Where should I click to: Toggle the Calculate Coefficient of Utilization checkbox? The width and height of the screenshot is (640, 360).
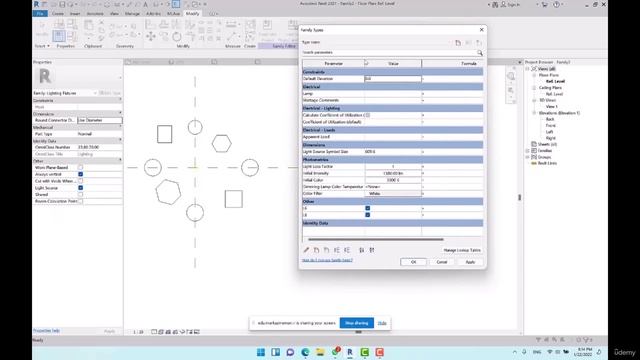tap(367, 116)
